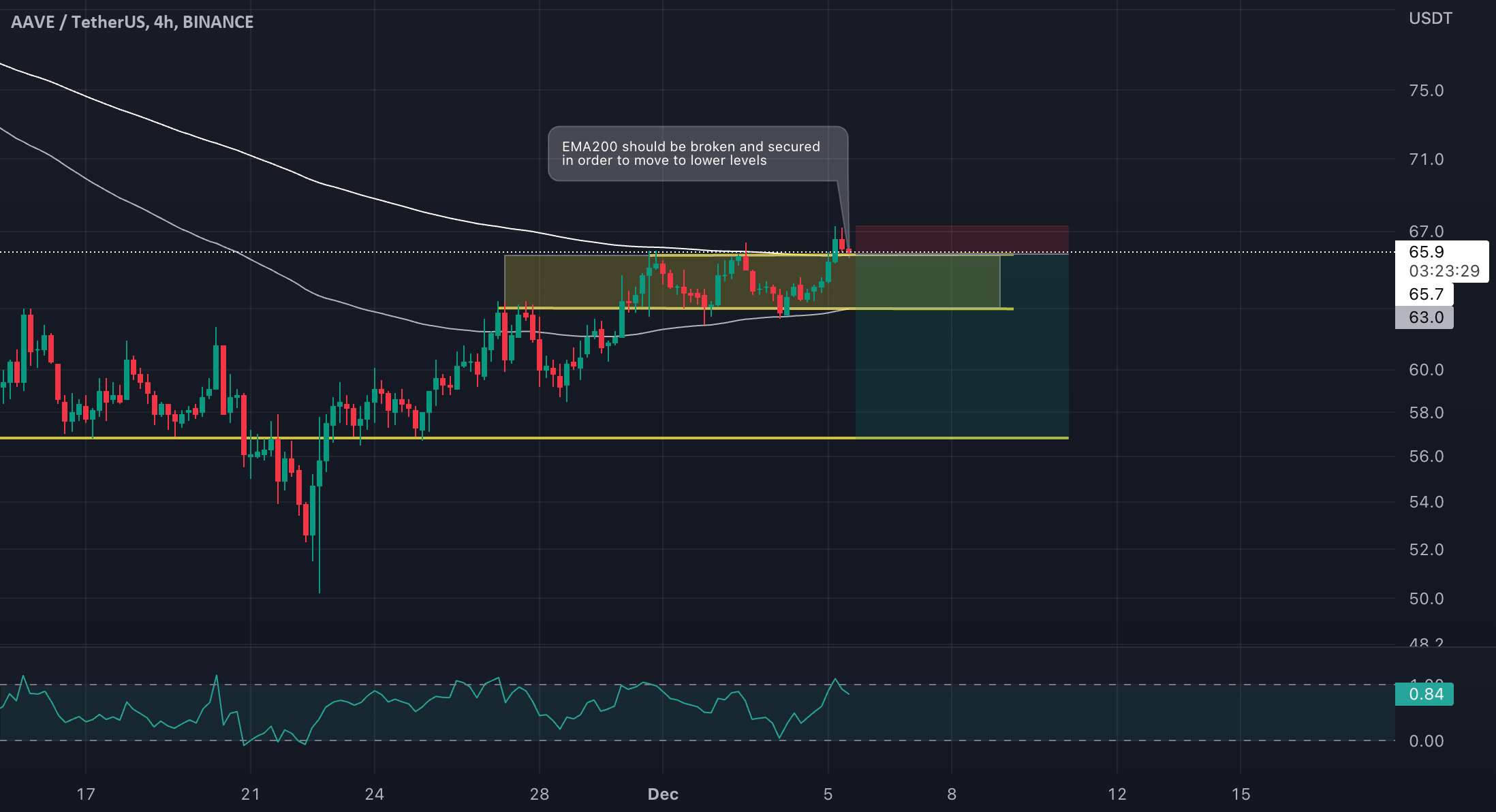Image resolution: width=1496 pixels, height=812 pixels.
Task: Click the date label 12 on time axis
Action: (1117, 794)
